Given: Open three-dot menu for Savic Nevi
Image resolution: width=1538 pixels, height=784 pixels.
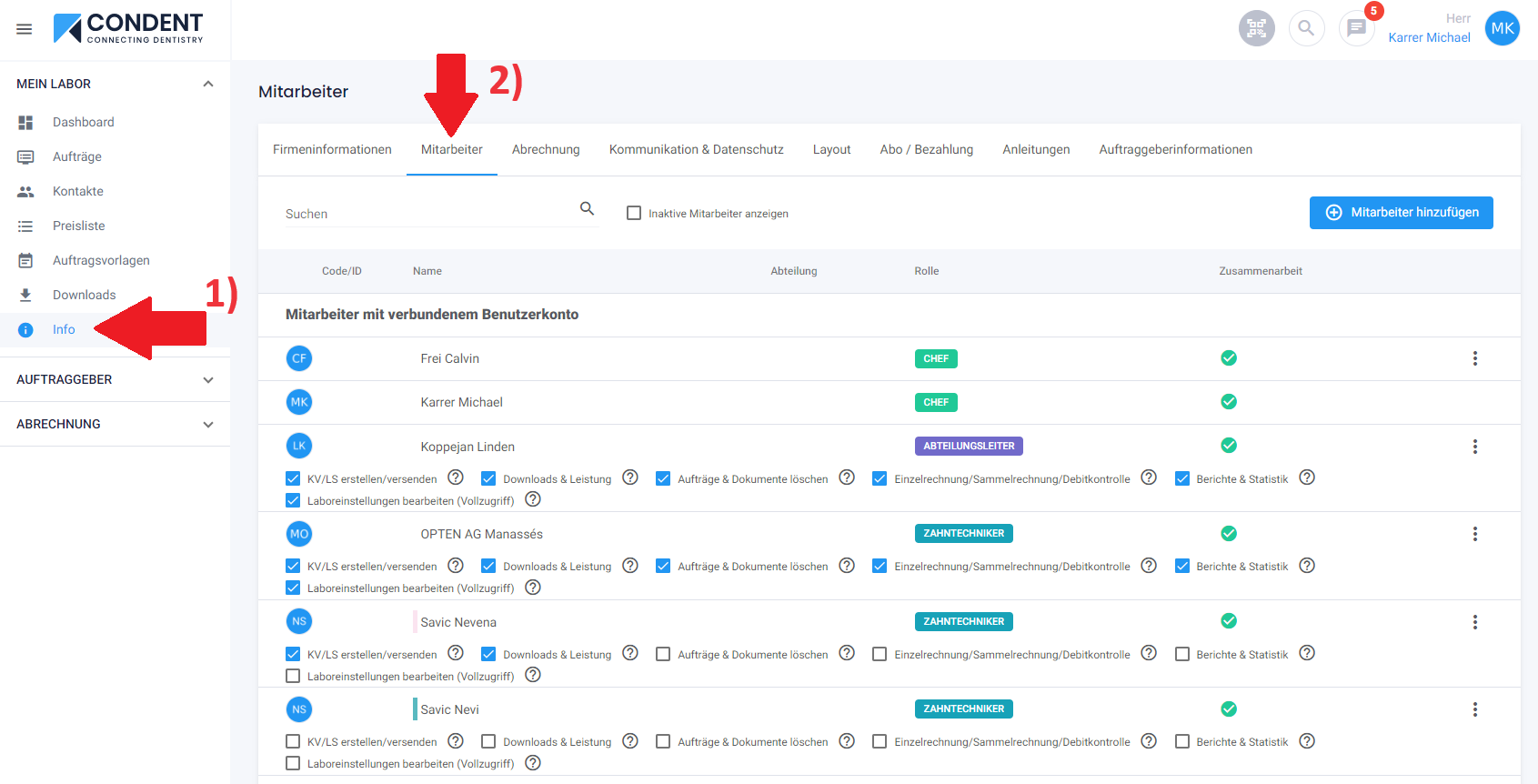Looking at the screenshot, I should click(x=1474, y=709).
